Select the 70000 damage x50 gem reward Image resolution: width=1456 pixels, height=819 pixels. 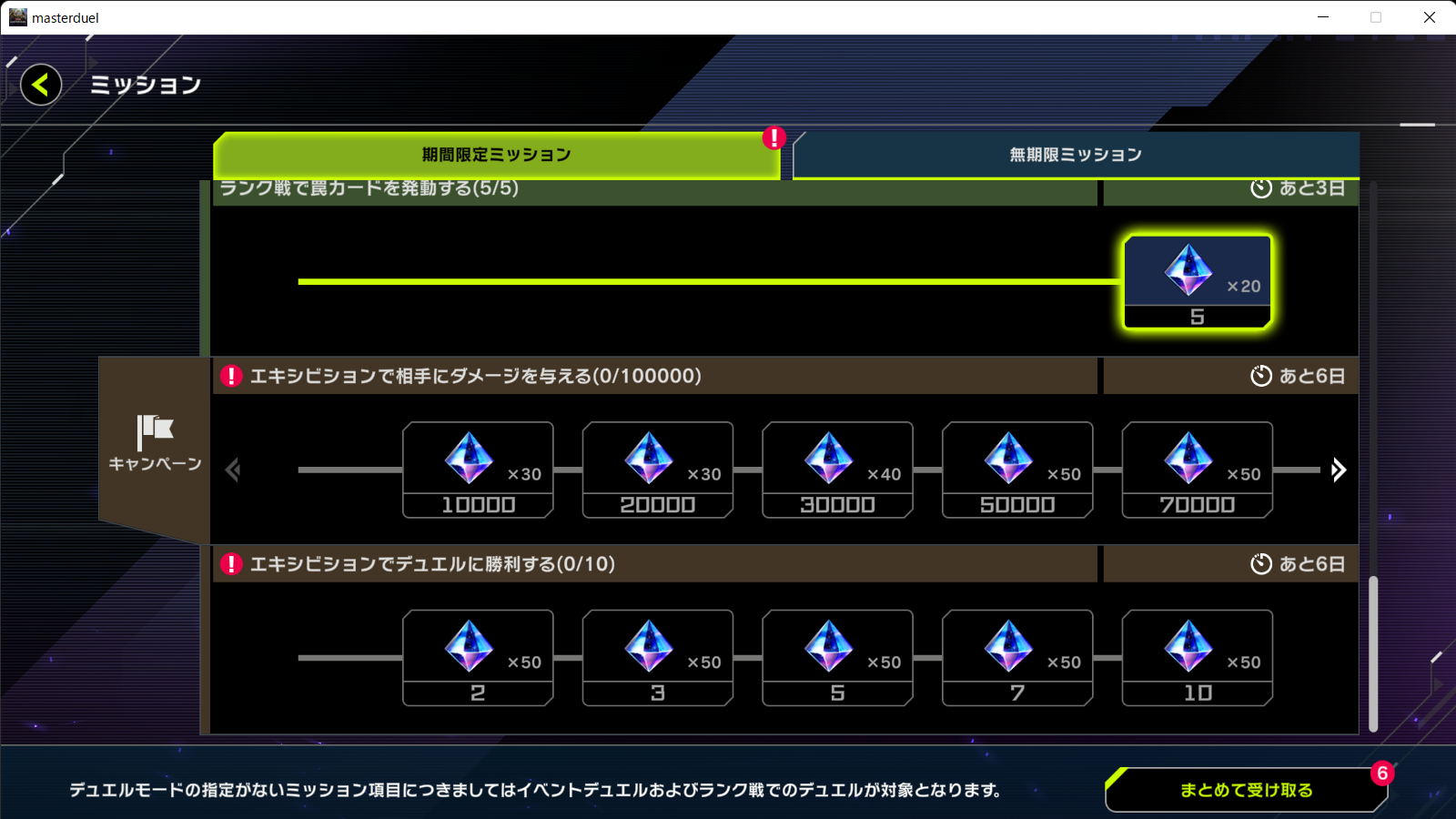1198,470
